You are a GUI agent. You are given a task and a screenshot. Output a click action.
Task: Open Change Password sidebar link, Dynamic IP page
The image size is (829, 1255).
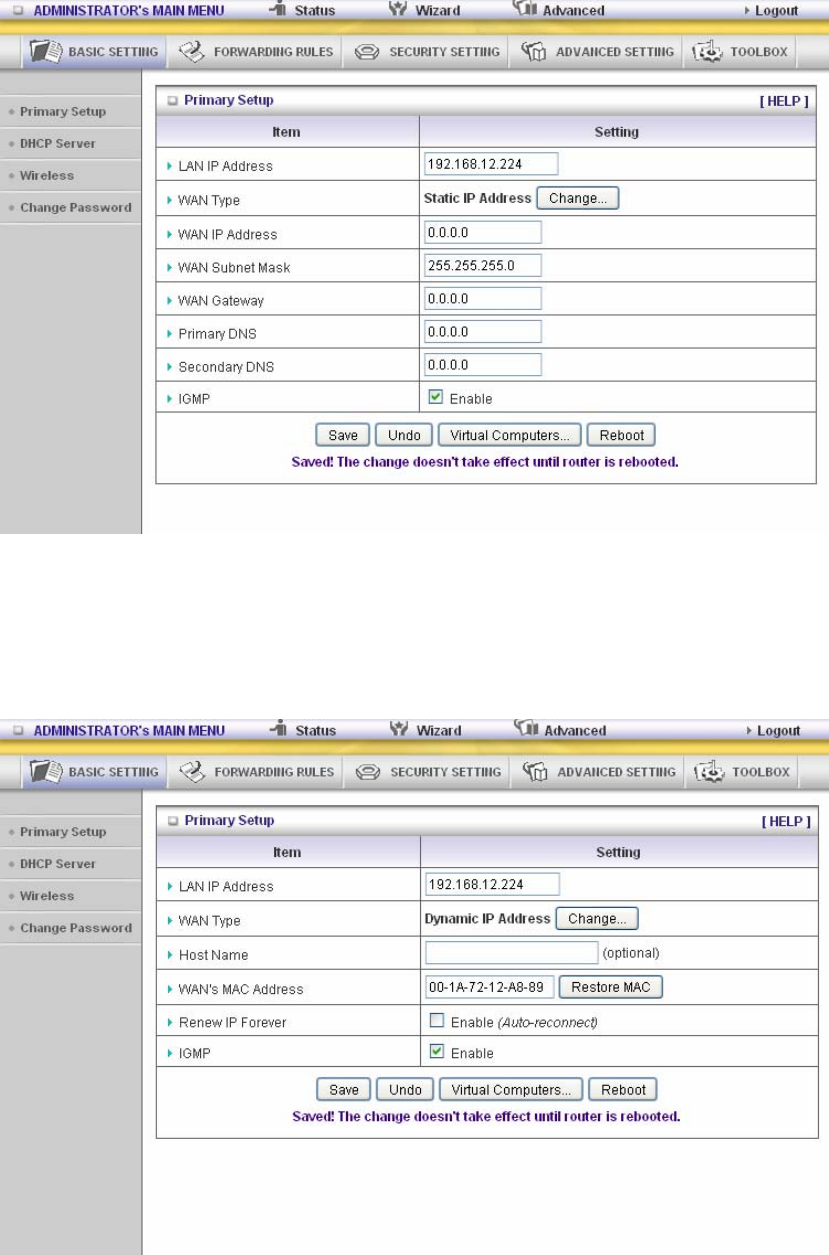75,928
